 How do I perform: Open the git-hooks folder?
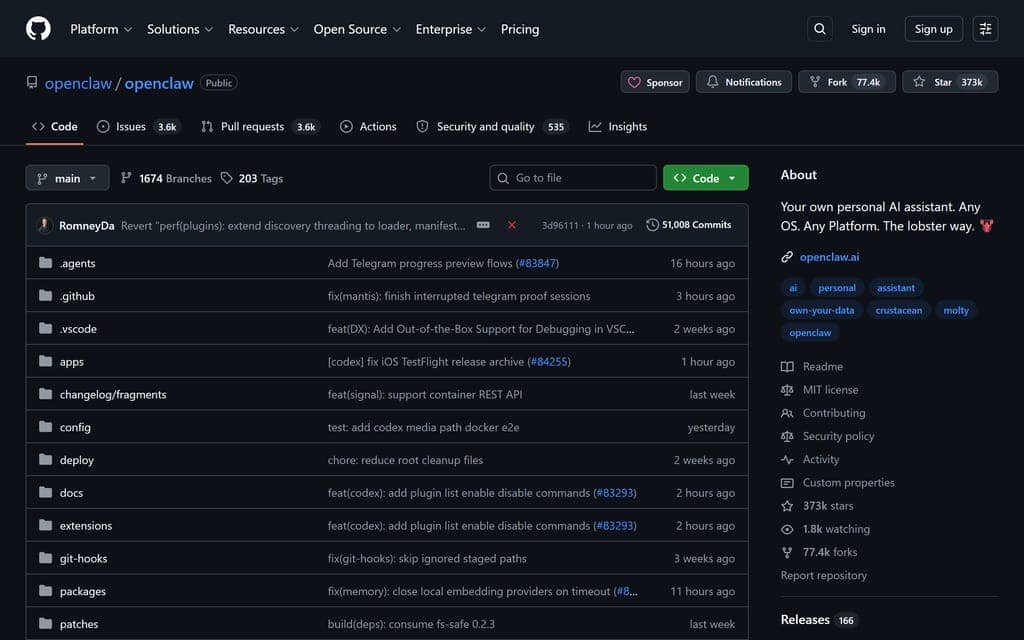[83, 558]
